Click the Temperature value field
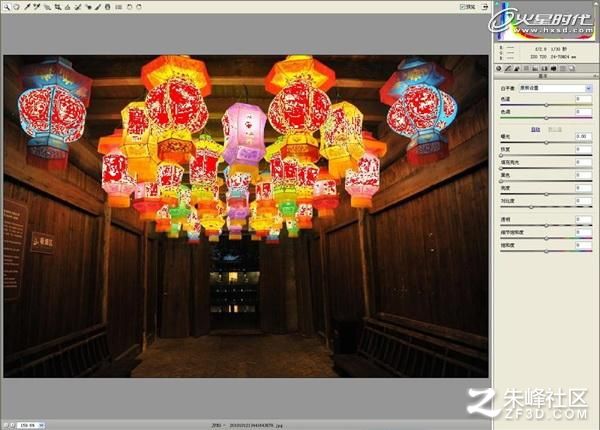Image resolution: width=600 pixels, height=430 pixels. pos(584,99)
